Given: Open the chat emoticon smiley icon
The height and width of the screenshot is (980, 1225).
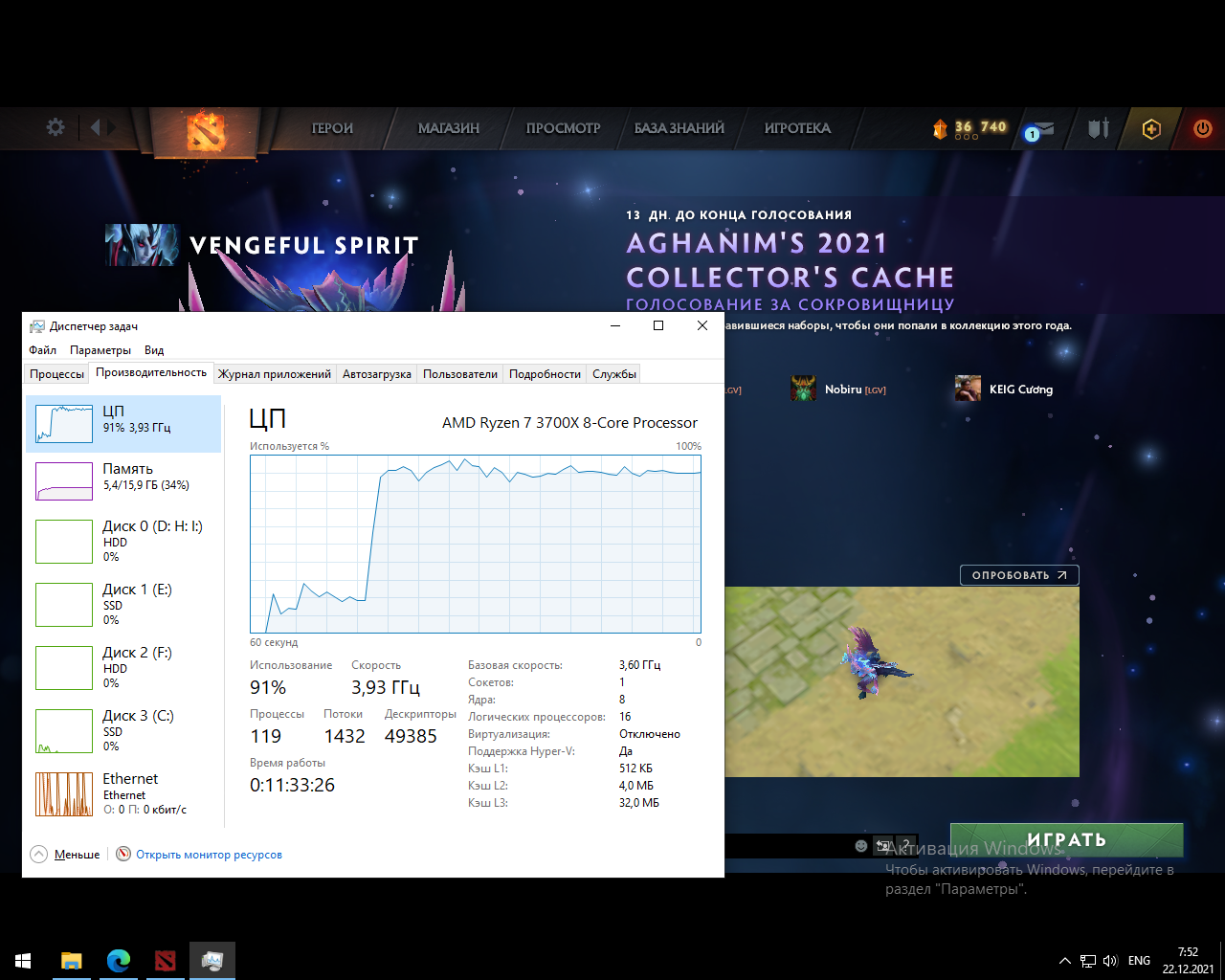Looking at the screenshot, I should (861, 846).
